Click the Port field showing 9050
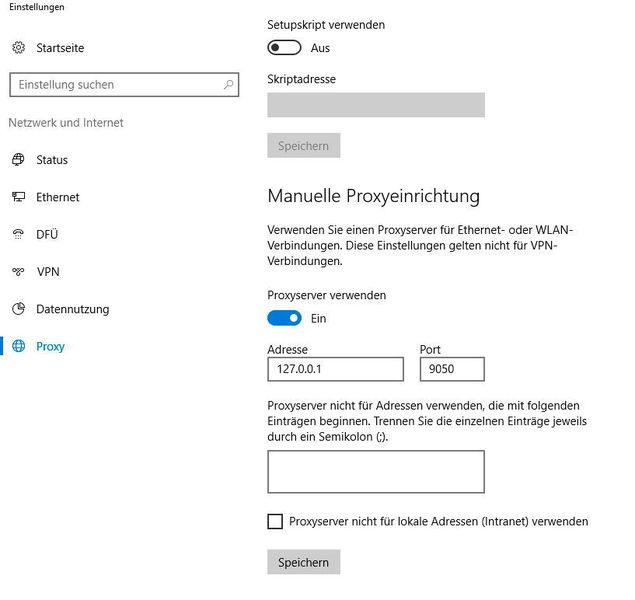The height and width of the screenshot is (600, 635). pos(452,369)
